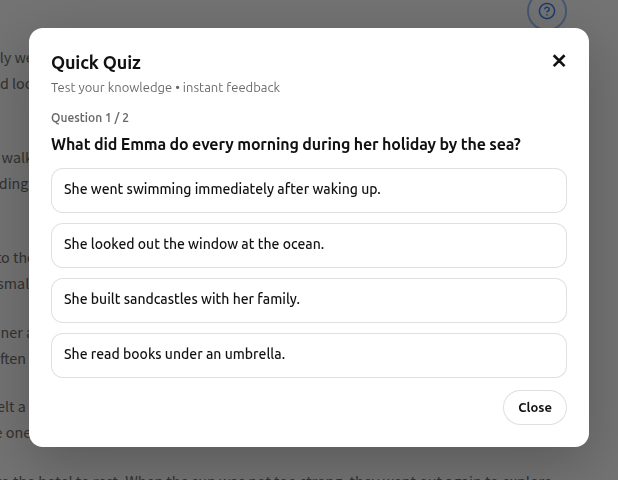Click the help question mark icon

point(546,11)
